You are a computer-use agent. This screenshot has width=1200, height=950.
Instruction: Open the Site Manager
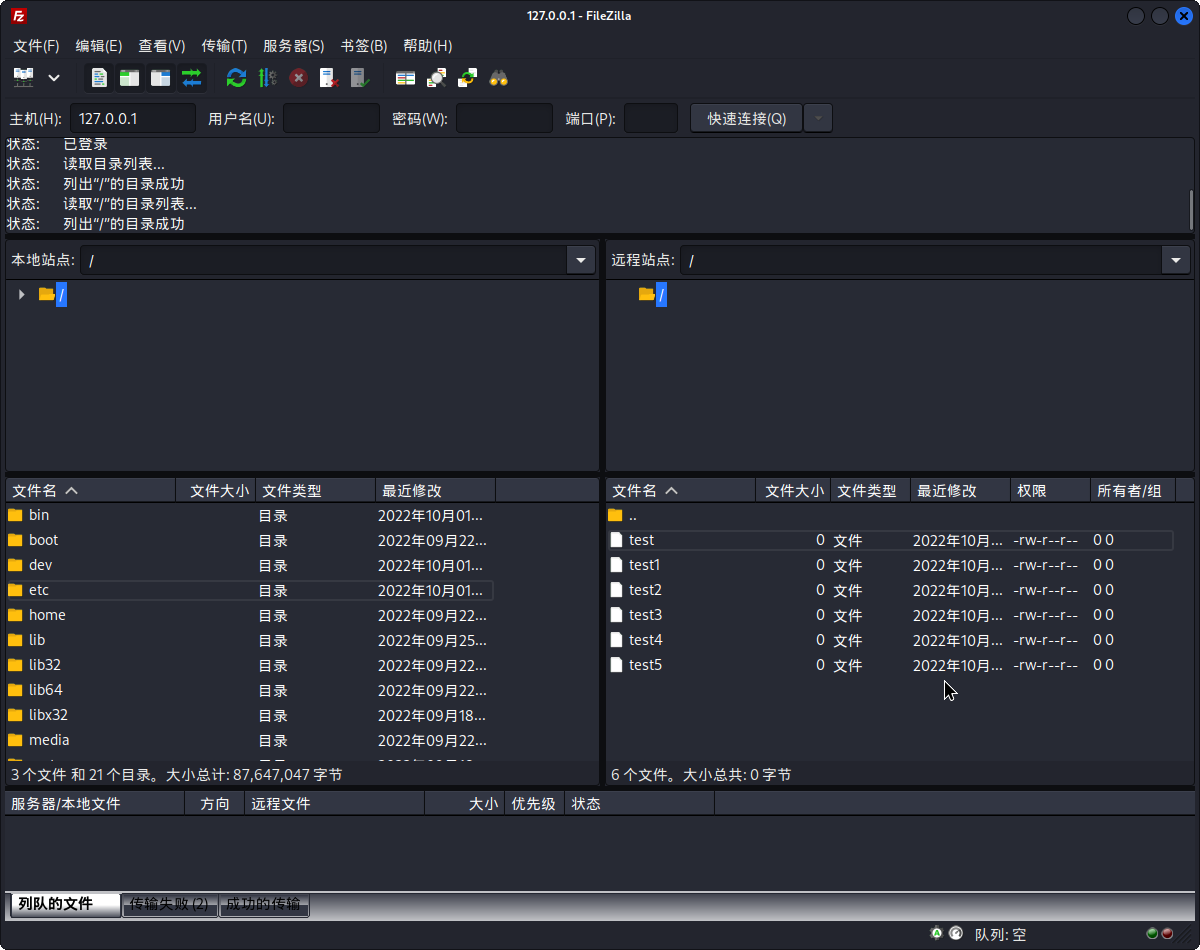click(24, 77)
